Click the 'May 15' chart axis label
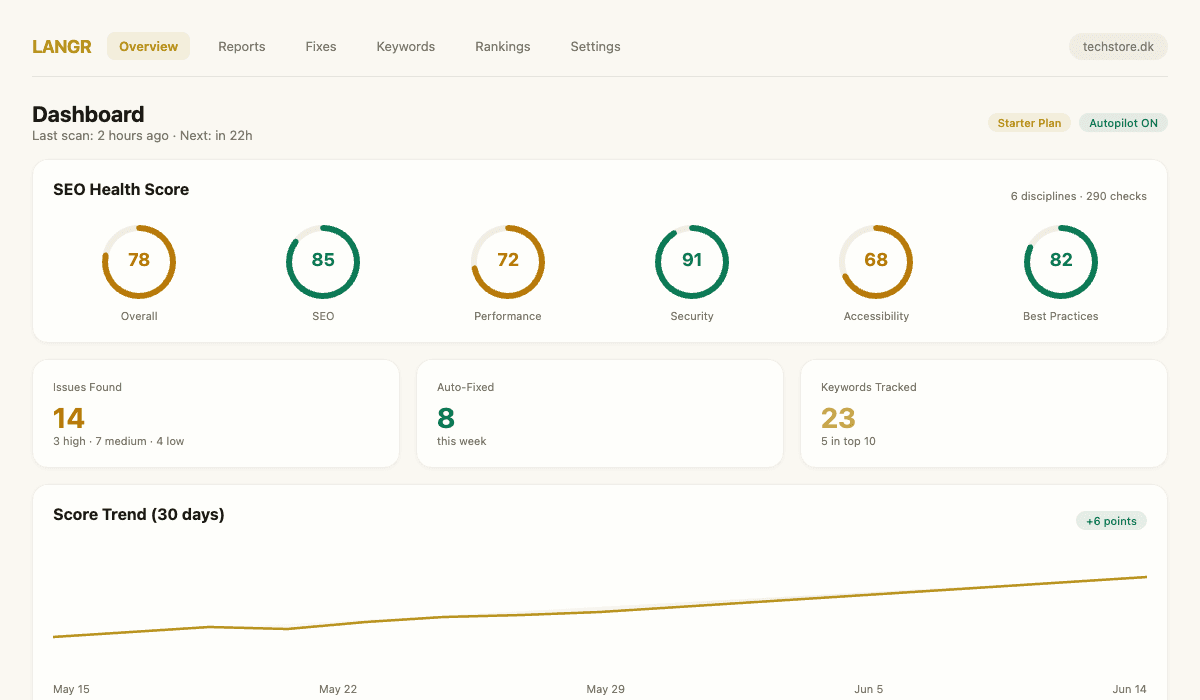Viewport: 1200px width, 700px height. coord(71,689)
